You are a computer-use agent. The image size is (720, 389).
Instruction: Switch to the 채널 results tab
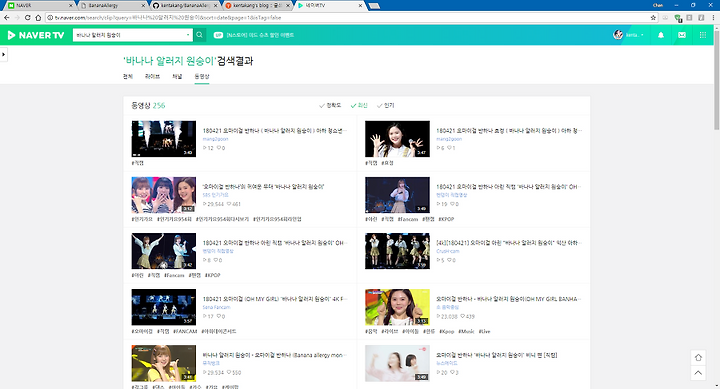[x=177, y=77]
